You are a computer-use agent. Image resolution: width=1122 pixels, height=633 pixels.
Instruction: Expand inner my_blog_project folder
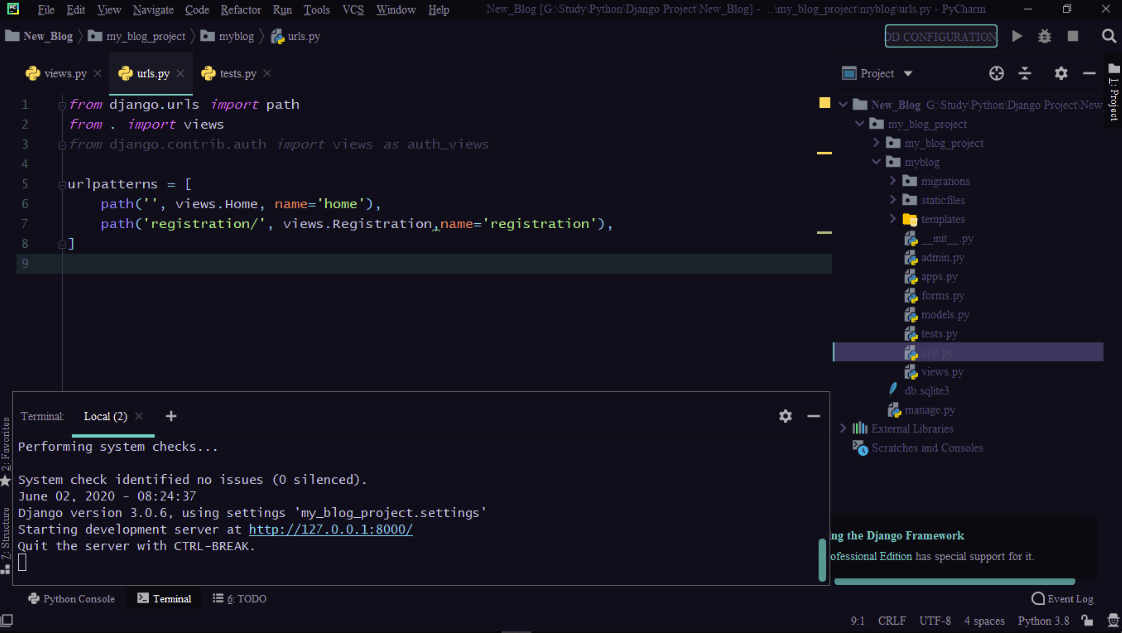point(877,143)
